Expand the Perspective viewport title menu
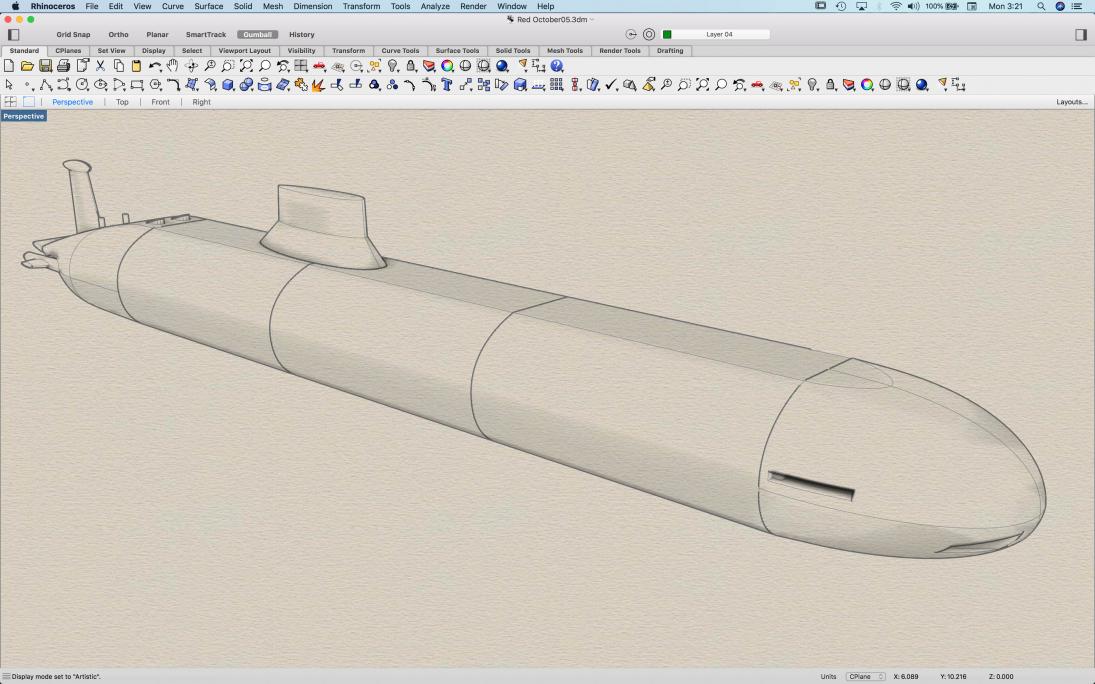This screenshot has height=684, width=1095. (23, 116)
